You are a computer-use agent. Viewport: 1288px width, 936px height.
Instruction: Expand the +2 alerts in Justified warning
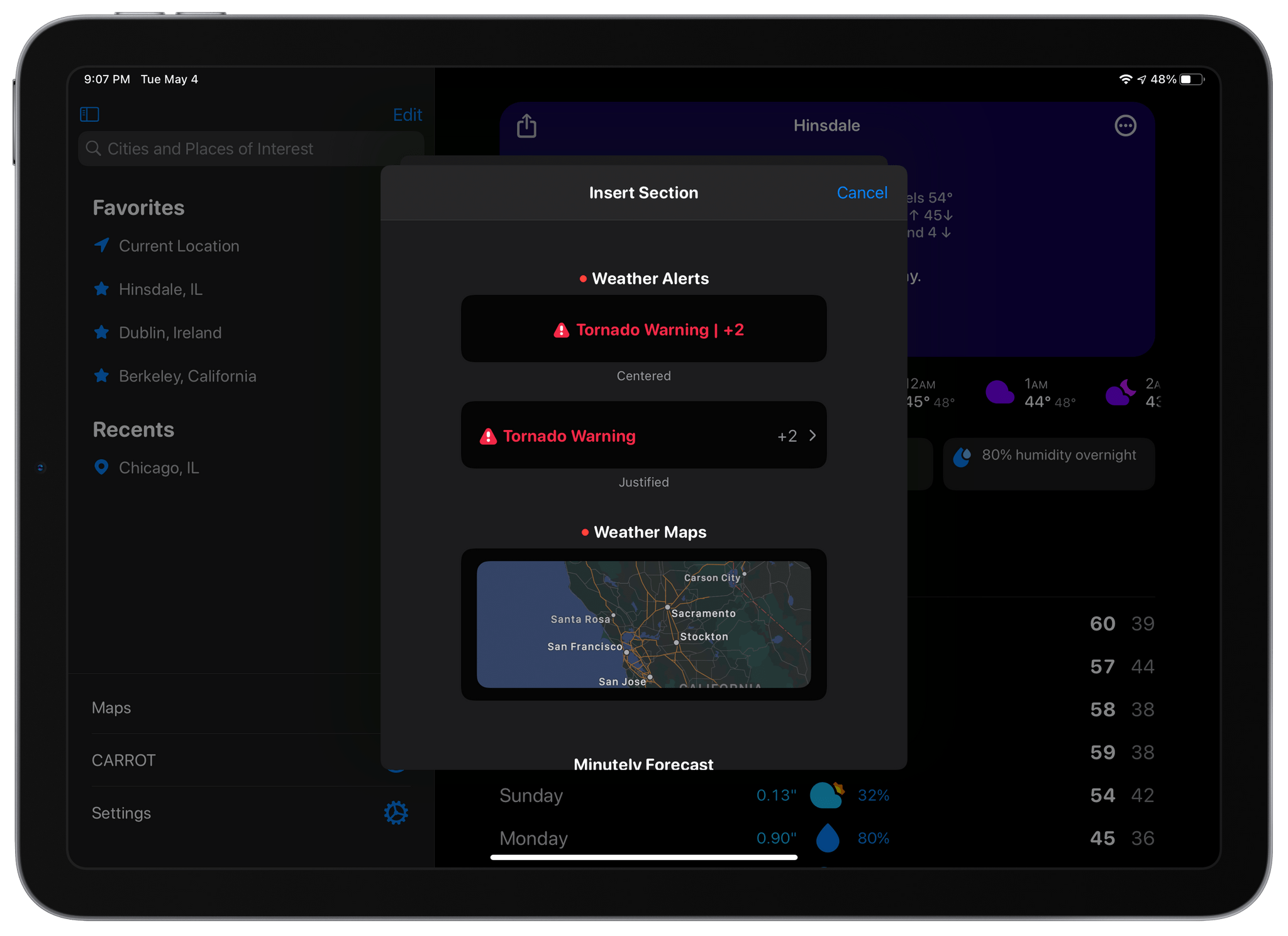800,435
